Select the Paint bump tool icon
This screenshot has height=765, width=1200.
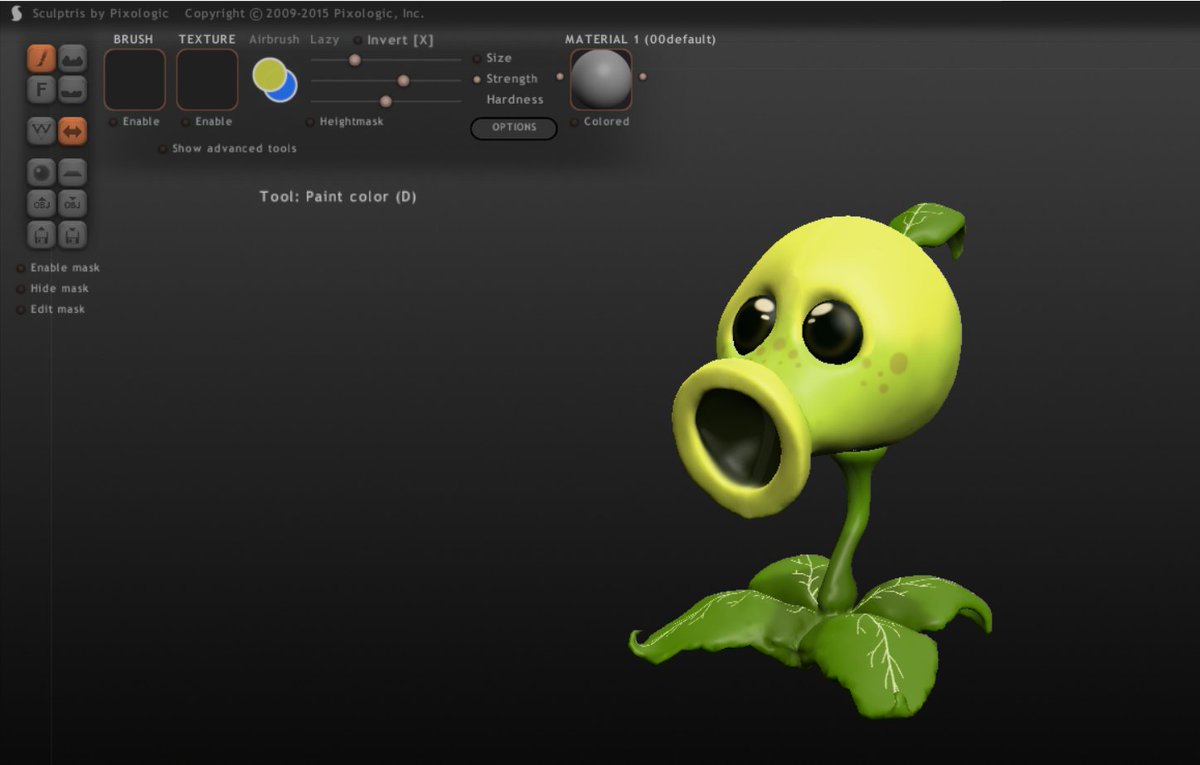tap(73, 59)
